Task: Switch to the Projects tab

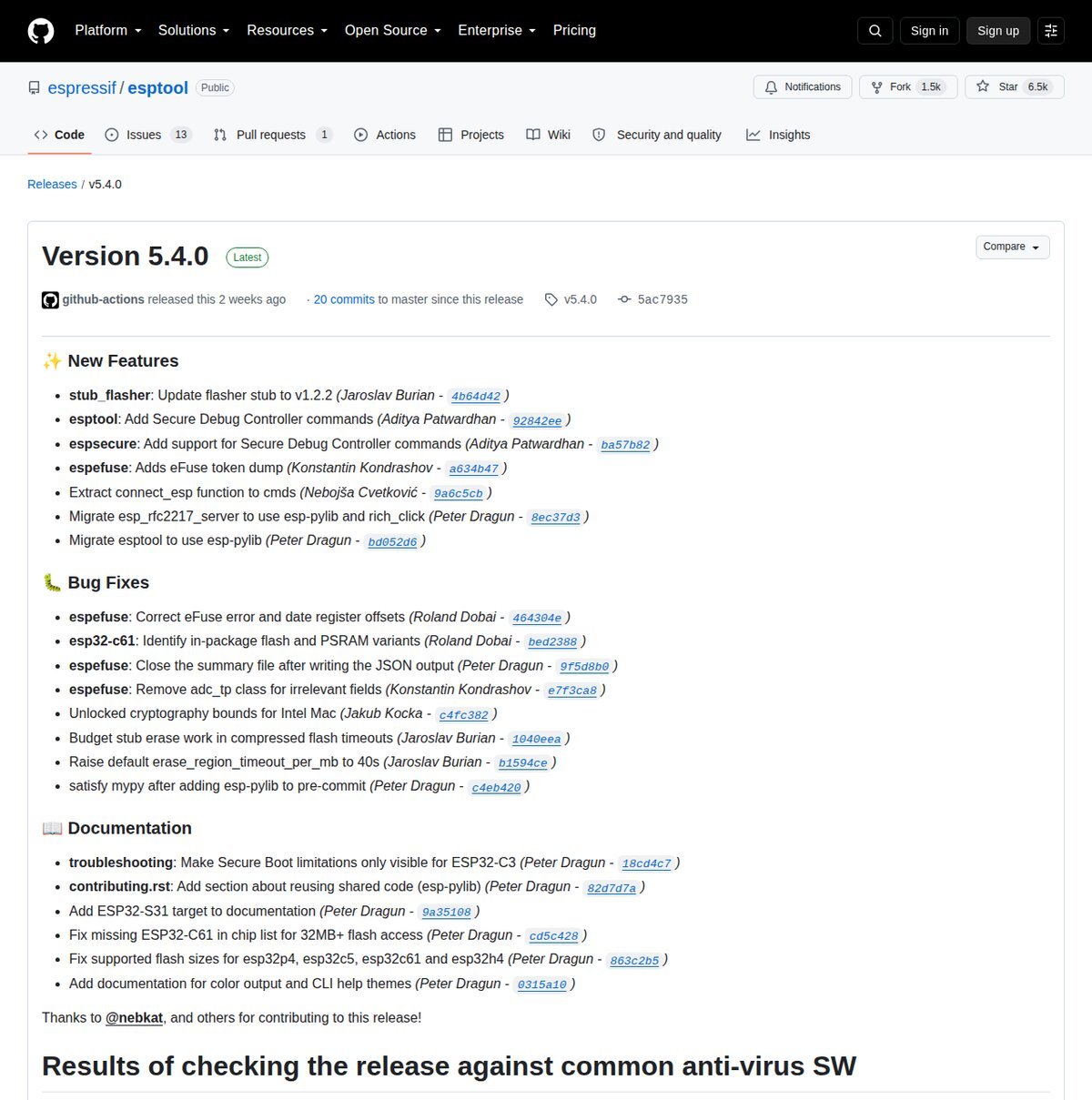Action: 471,135
